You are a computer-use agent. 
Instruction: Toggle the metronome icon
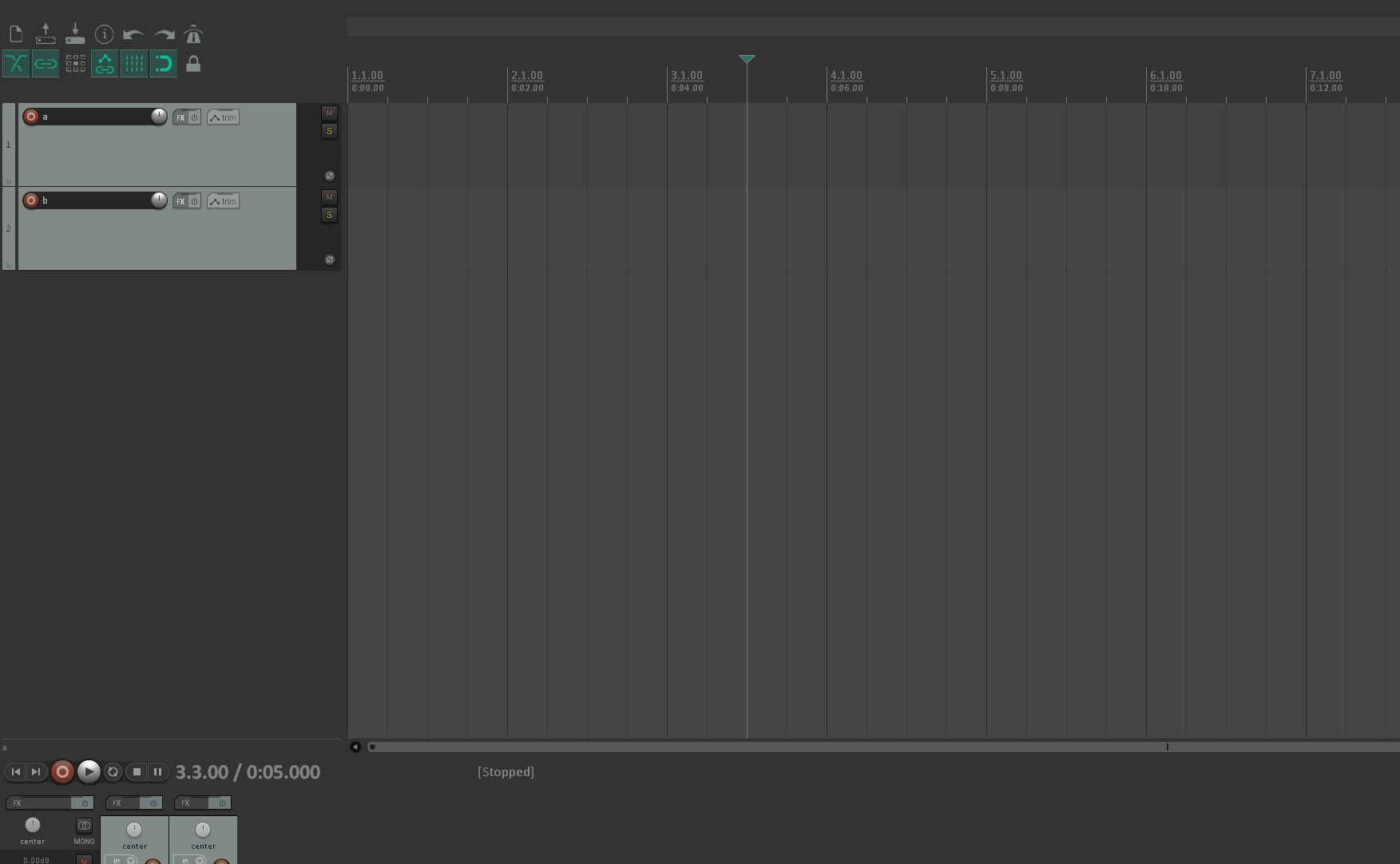[193, 34]
